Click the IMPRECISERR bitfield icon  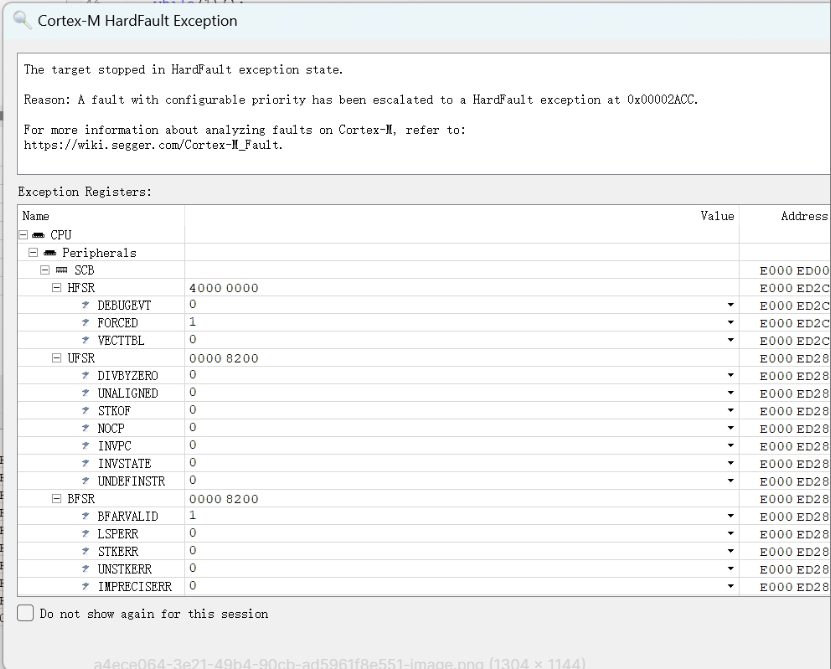pyautogui.click(x=86, y=586)
